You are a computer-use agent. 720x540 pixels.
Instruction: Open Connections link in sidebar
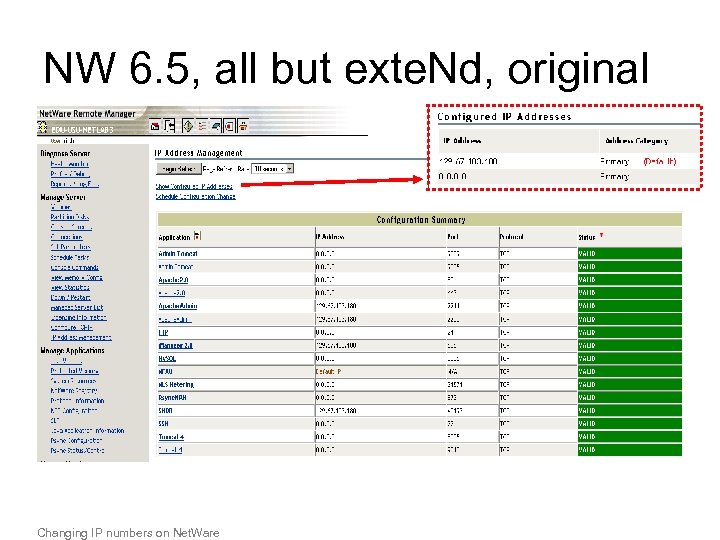coord(67,237)
